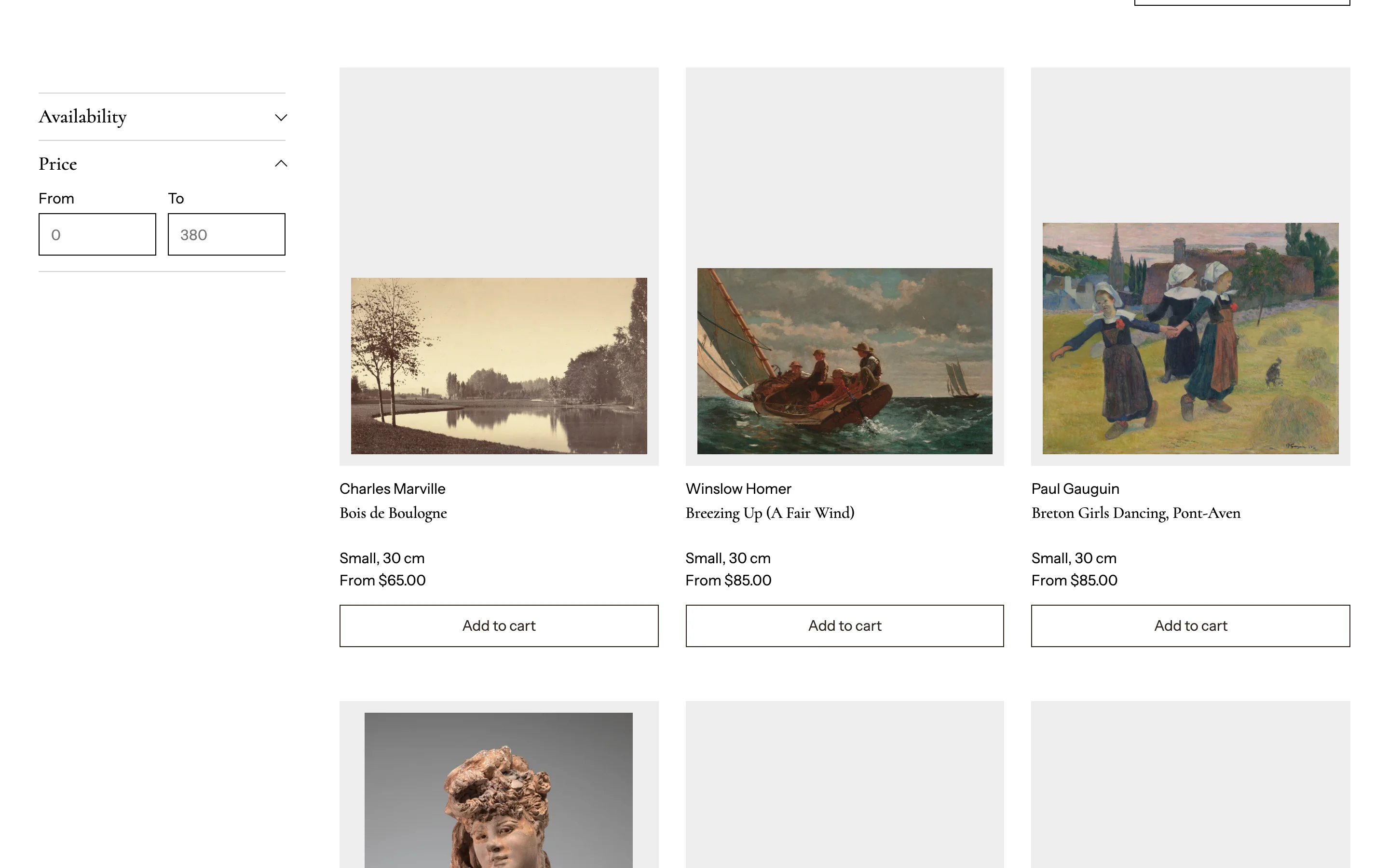This screenshot has width=1389, height=868.
Task: Click Small, 30 cm under Bois de Boulogne
Action: pyautogui.click(x=381, y=558)
